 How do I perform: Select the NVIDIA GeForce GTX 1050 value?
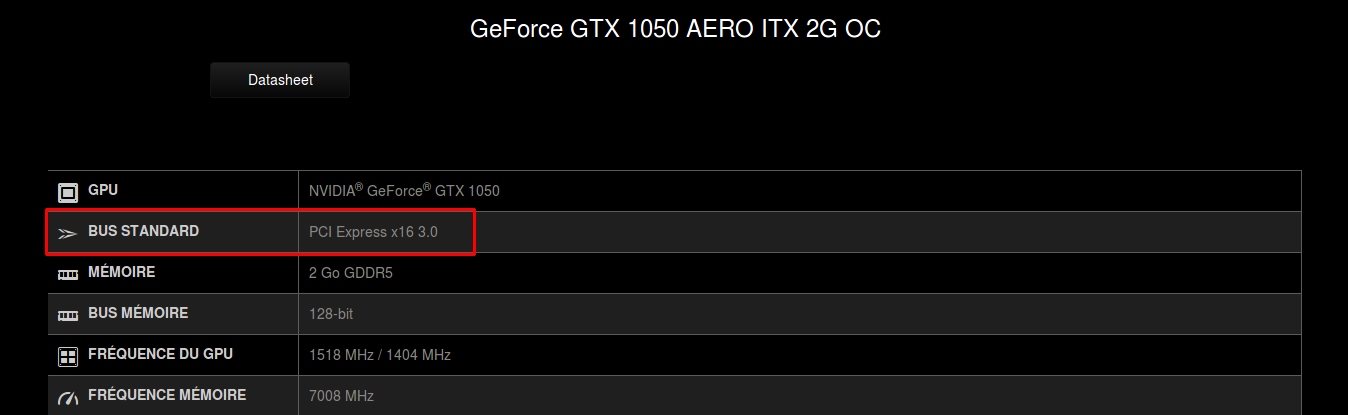click(404, 190)
